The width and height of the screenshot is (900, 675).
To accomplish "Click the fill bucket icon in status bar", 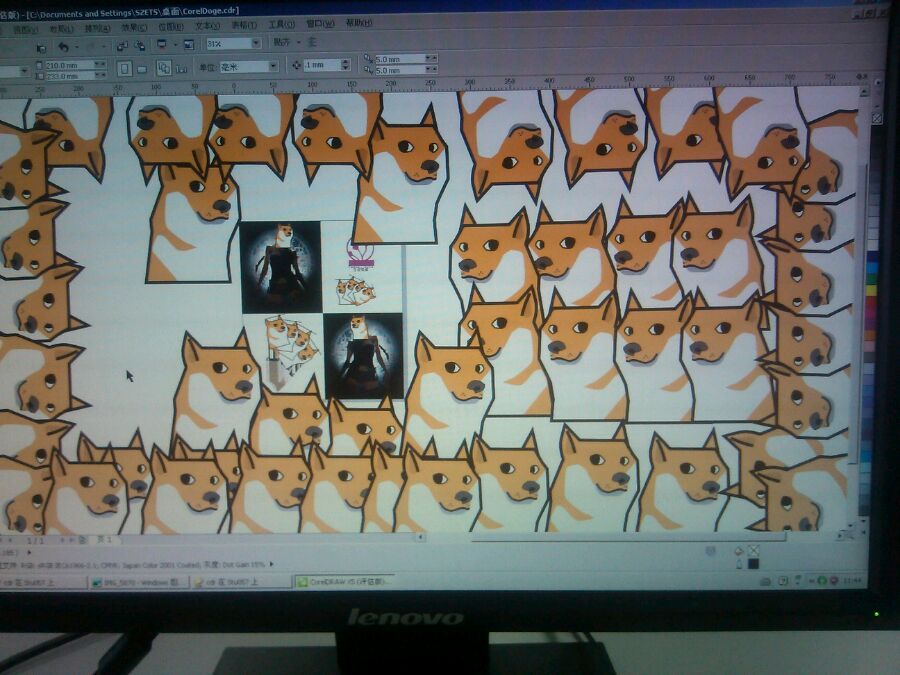I will (x=739, y=550).
